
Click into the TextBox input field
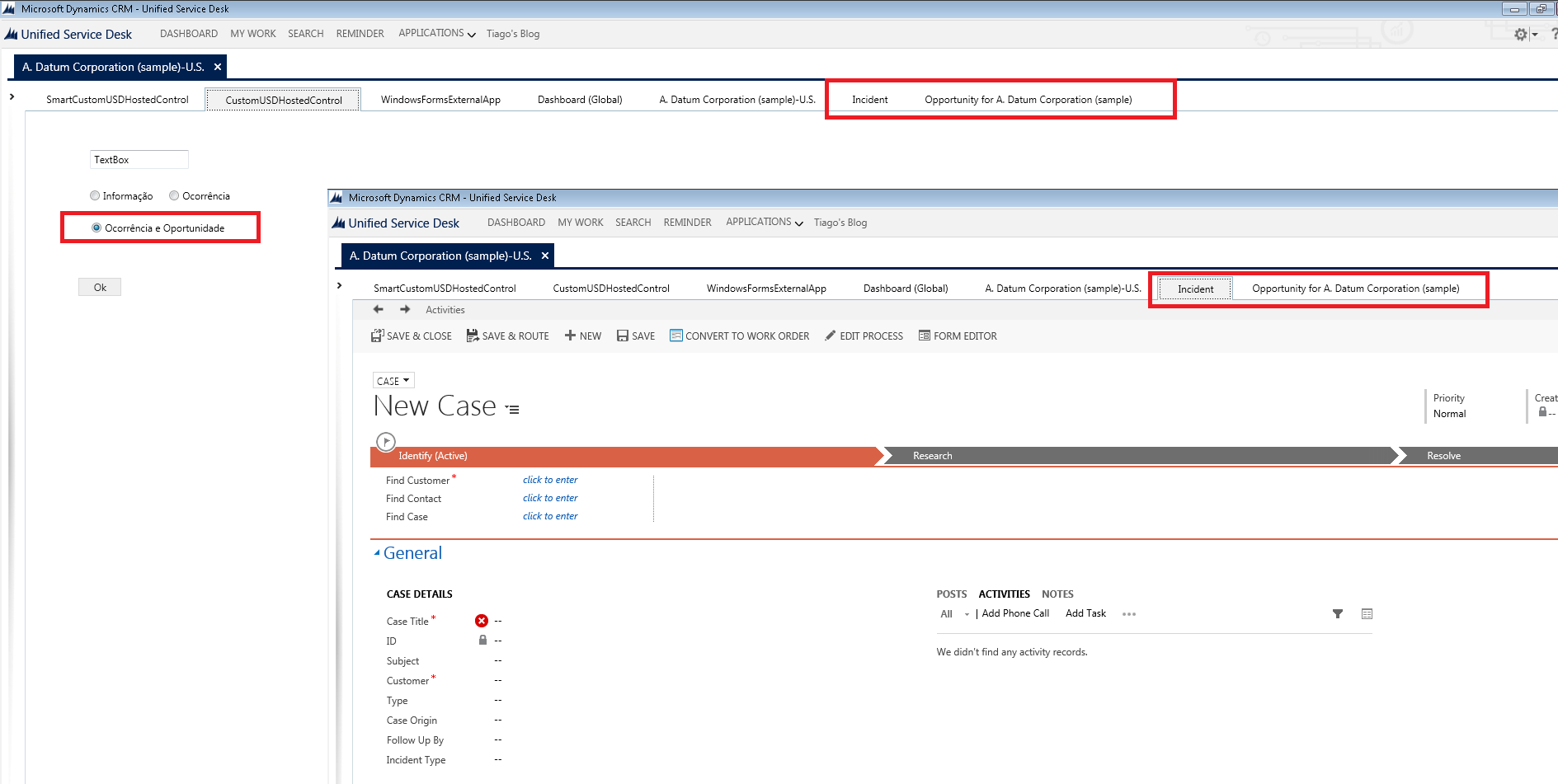point(139,159)
